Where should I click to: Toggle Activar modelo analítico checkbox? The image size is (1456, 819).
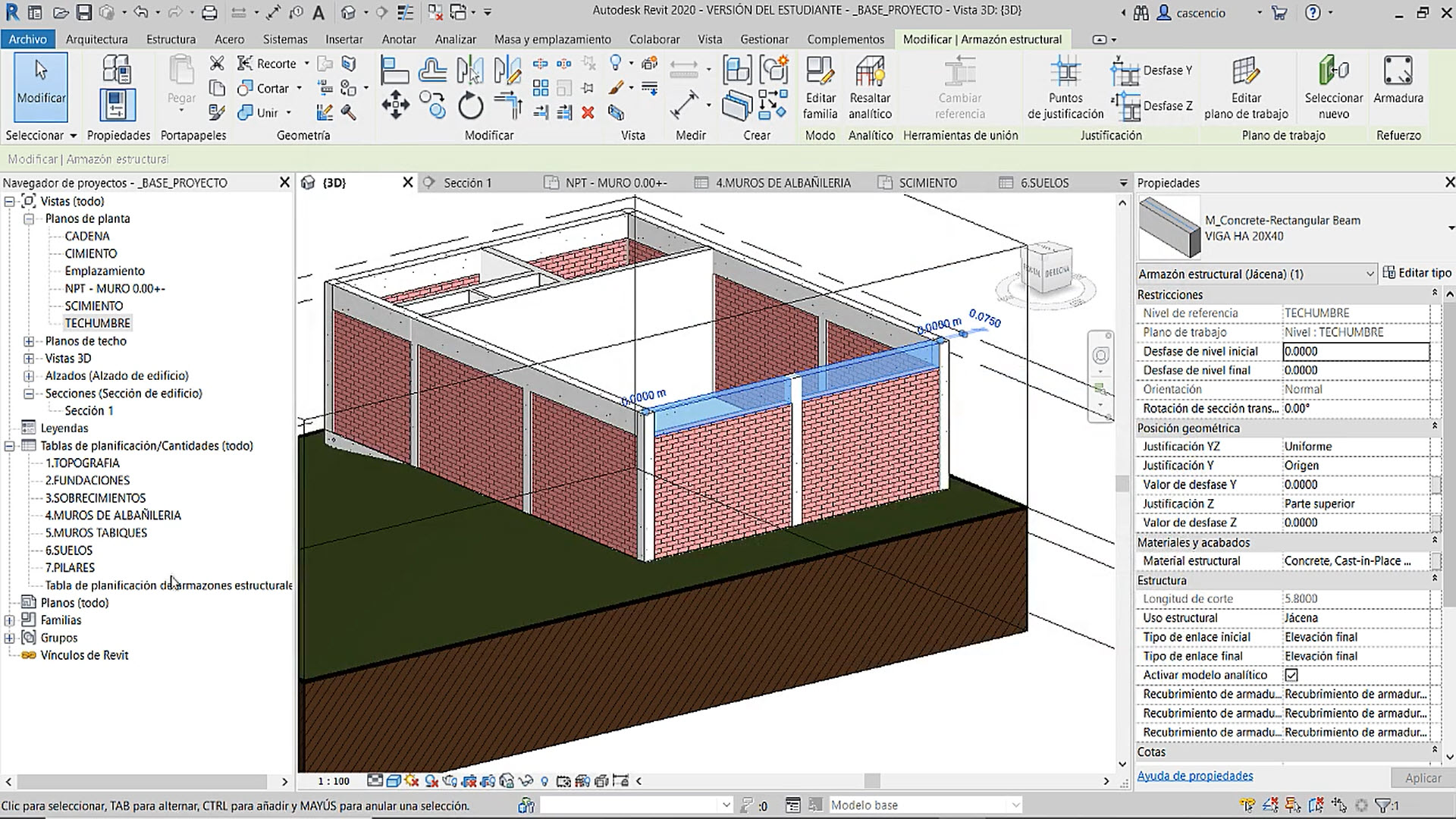coord(1291,675)
